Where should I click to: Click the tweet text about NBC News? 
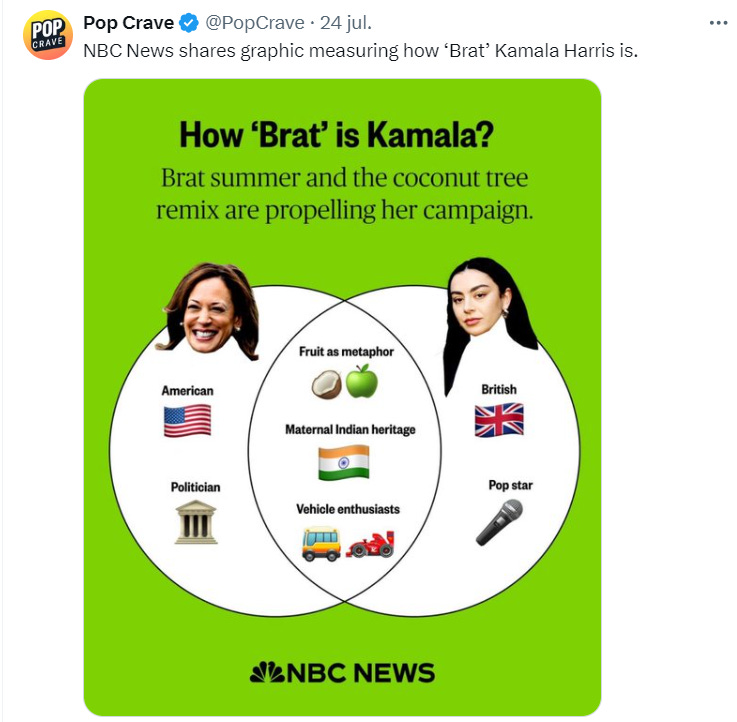coord(361,51)
